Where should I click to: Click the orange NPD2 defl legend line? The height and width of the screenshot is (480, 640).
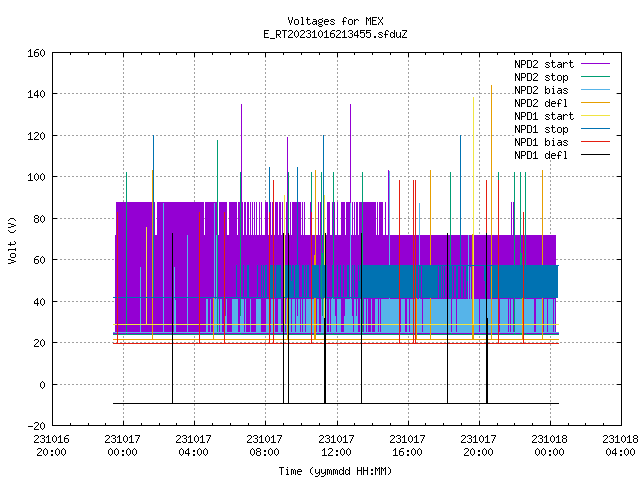[596, 103]
